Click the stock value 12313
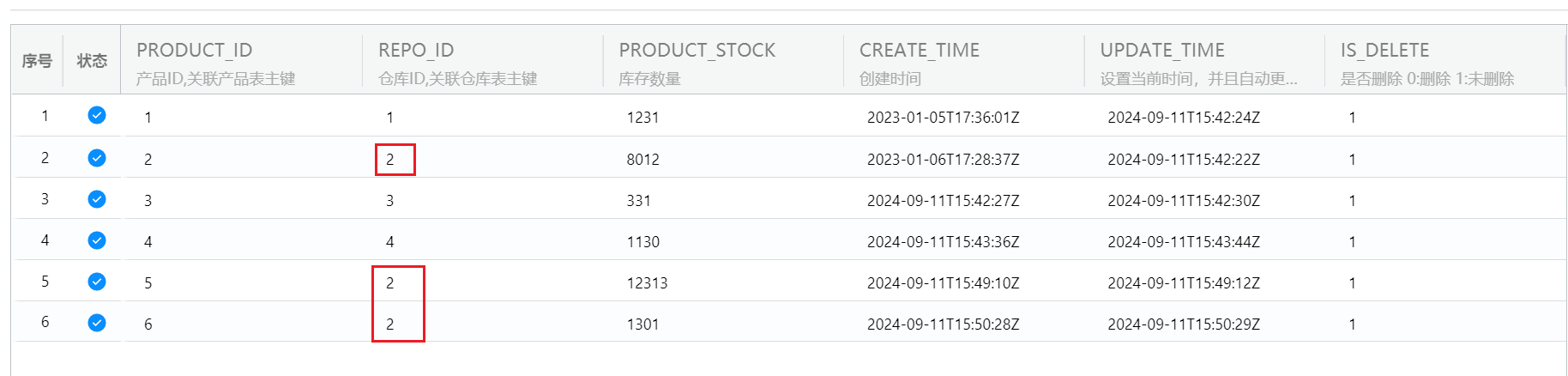 click(647, 283)
